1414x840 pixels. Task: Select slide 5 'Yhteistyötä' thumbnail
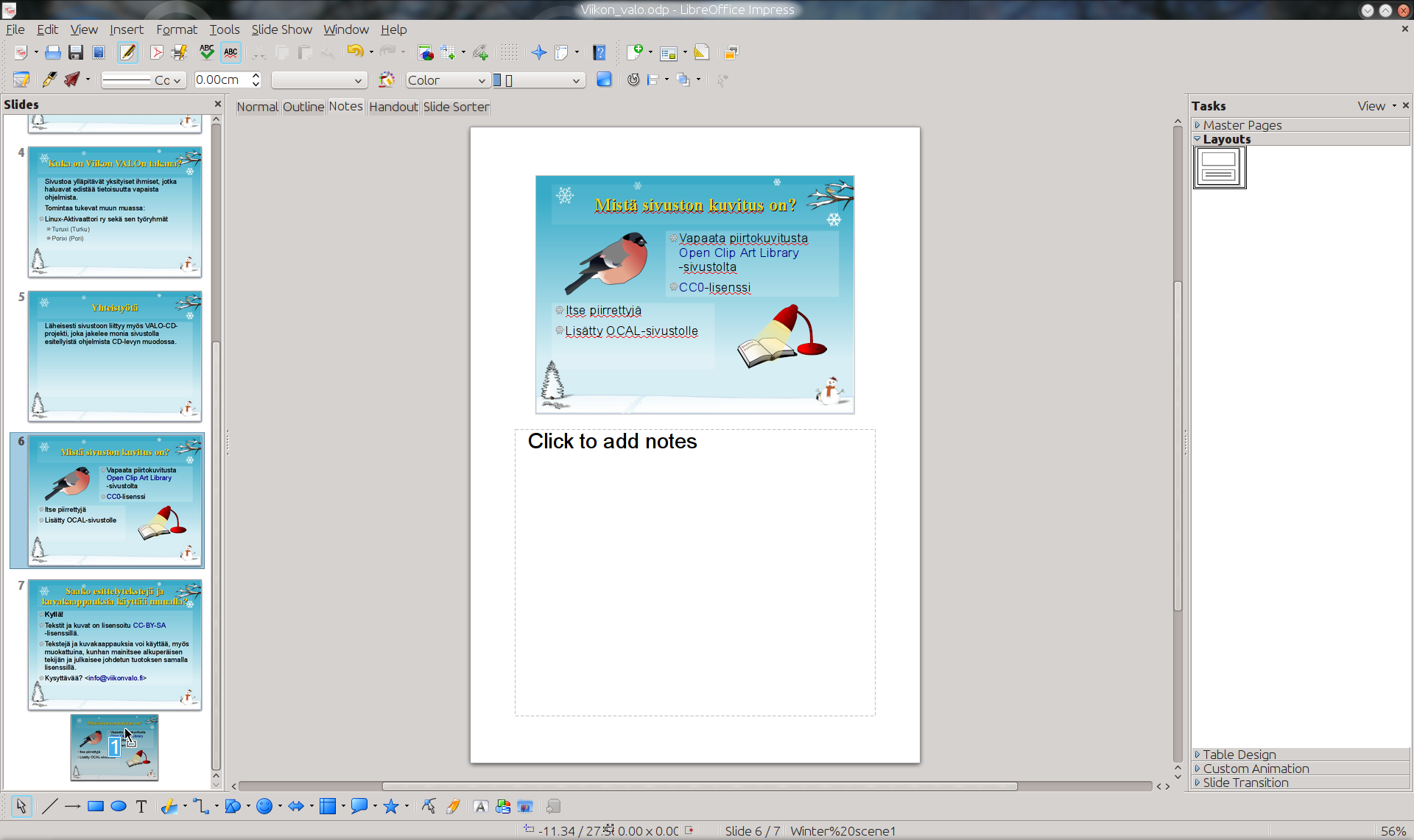point(114,356)
